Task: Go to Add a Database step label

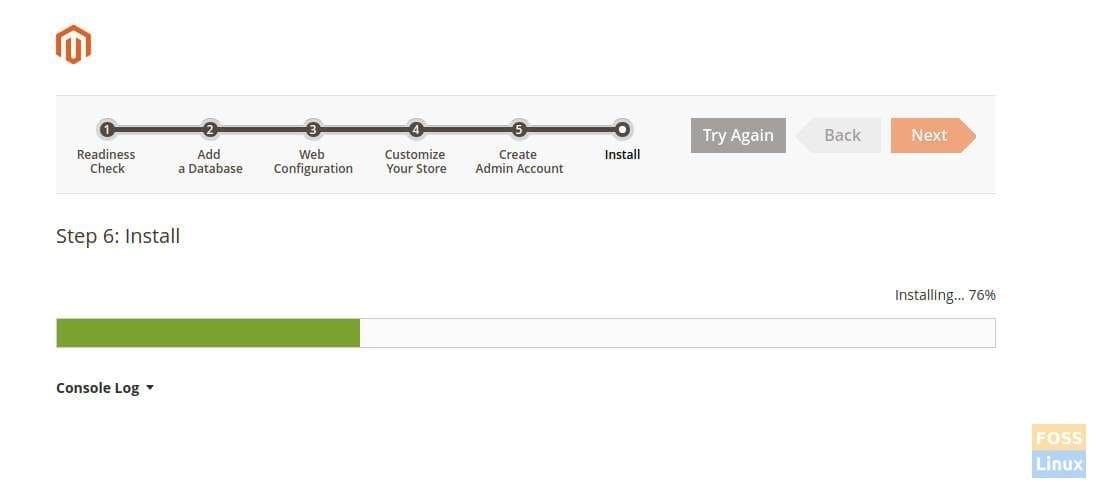Action: point(210,162)
